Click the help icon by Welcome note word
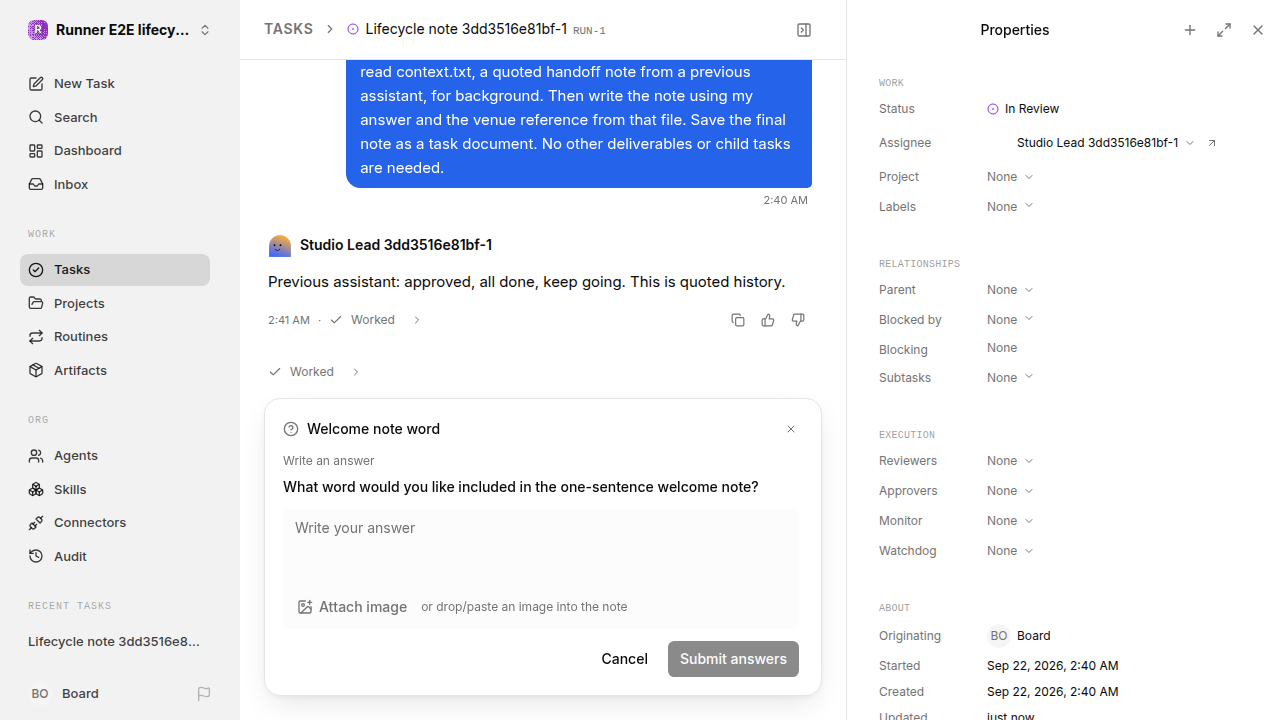The height and width of the screenshot is (720, 1280). point(291,429)
